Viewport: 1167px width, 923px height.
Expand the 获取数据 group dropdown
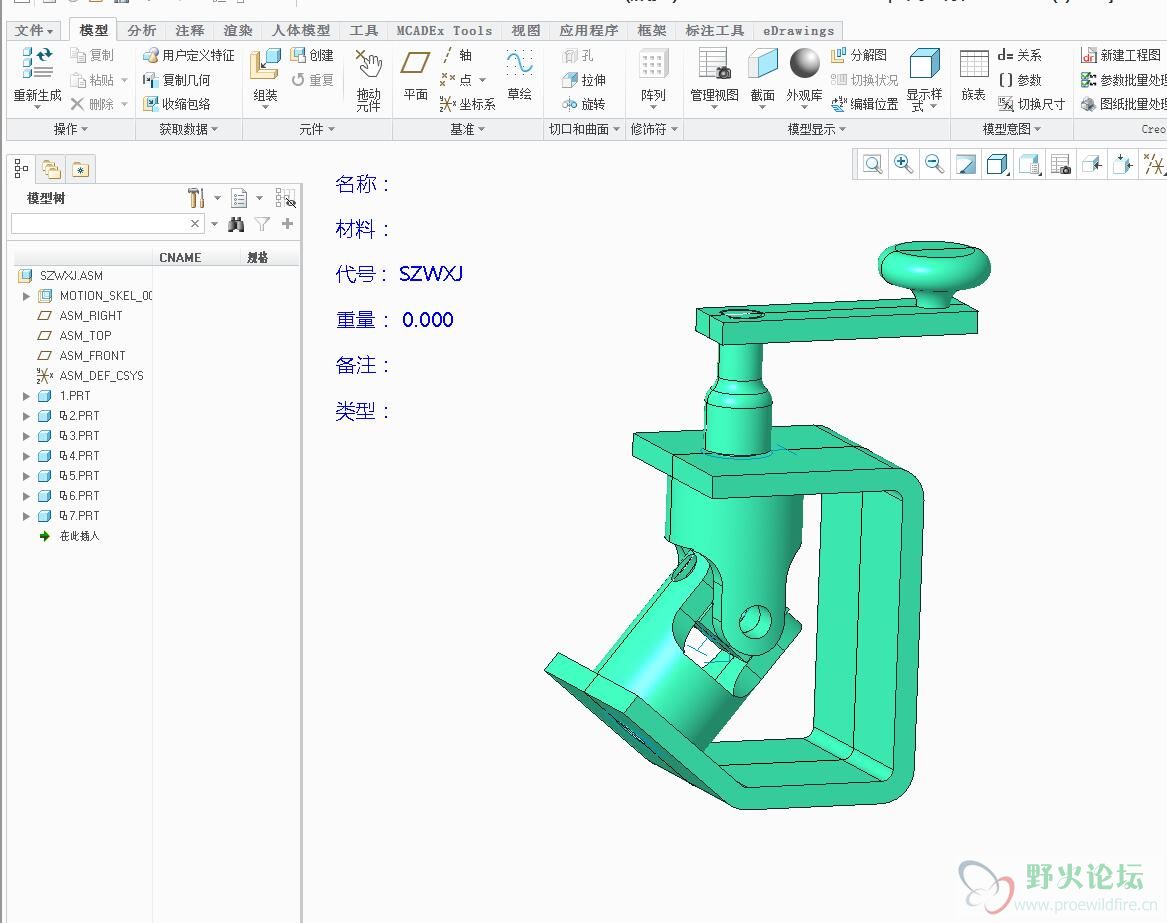click(x=189, y=129)
